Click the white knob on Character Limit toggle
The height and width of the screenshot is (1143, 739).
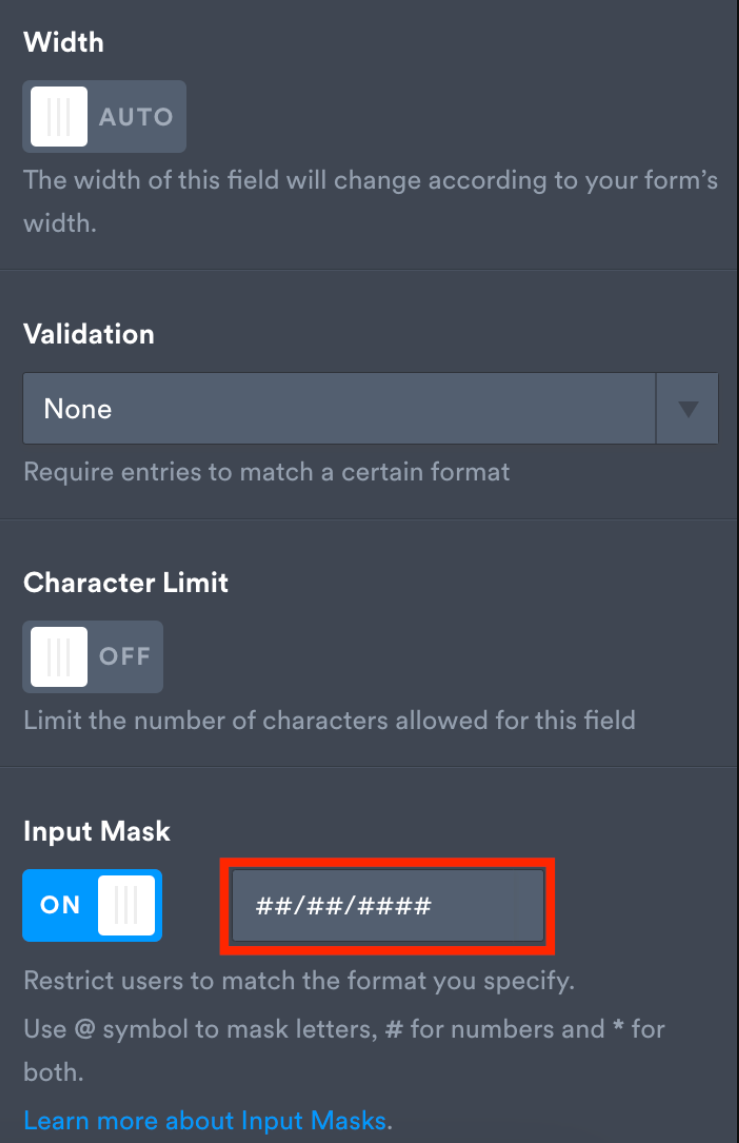[x=59, y=656]
